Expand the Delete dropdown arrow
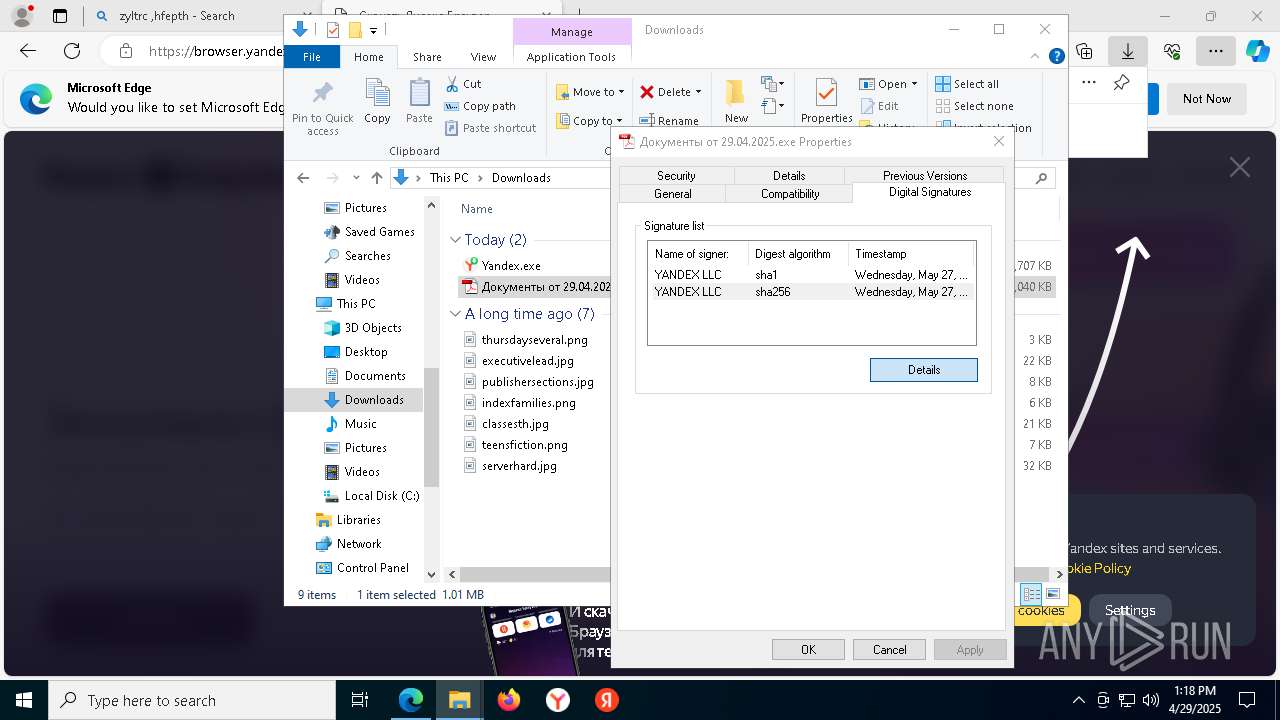The height and width of the screenshot is (720, 1280). point(698,92)
